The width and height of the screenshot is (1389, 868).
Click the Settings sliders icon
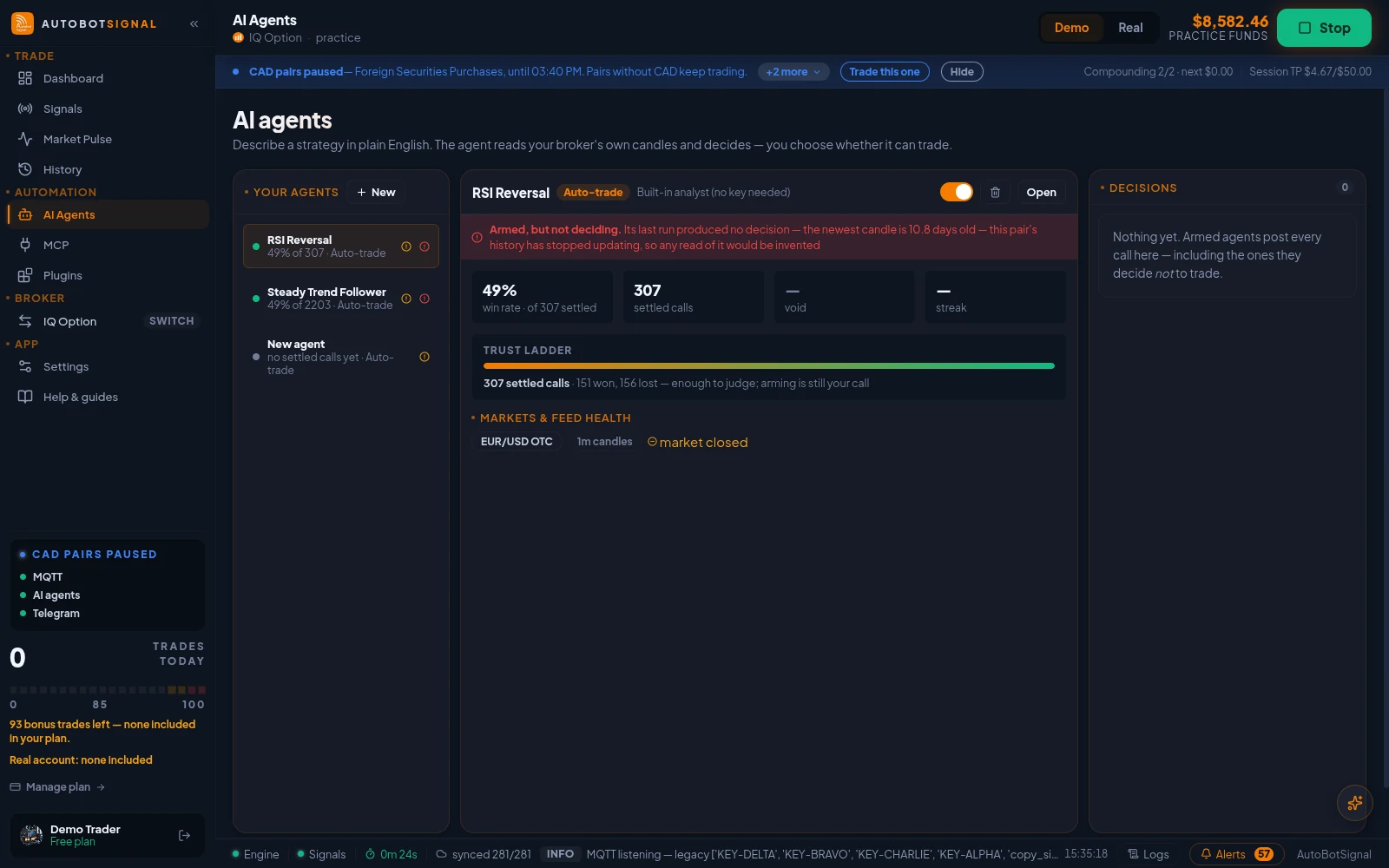pos(25,366)
